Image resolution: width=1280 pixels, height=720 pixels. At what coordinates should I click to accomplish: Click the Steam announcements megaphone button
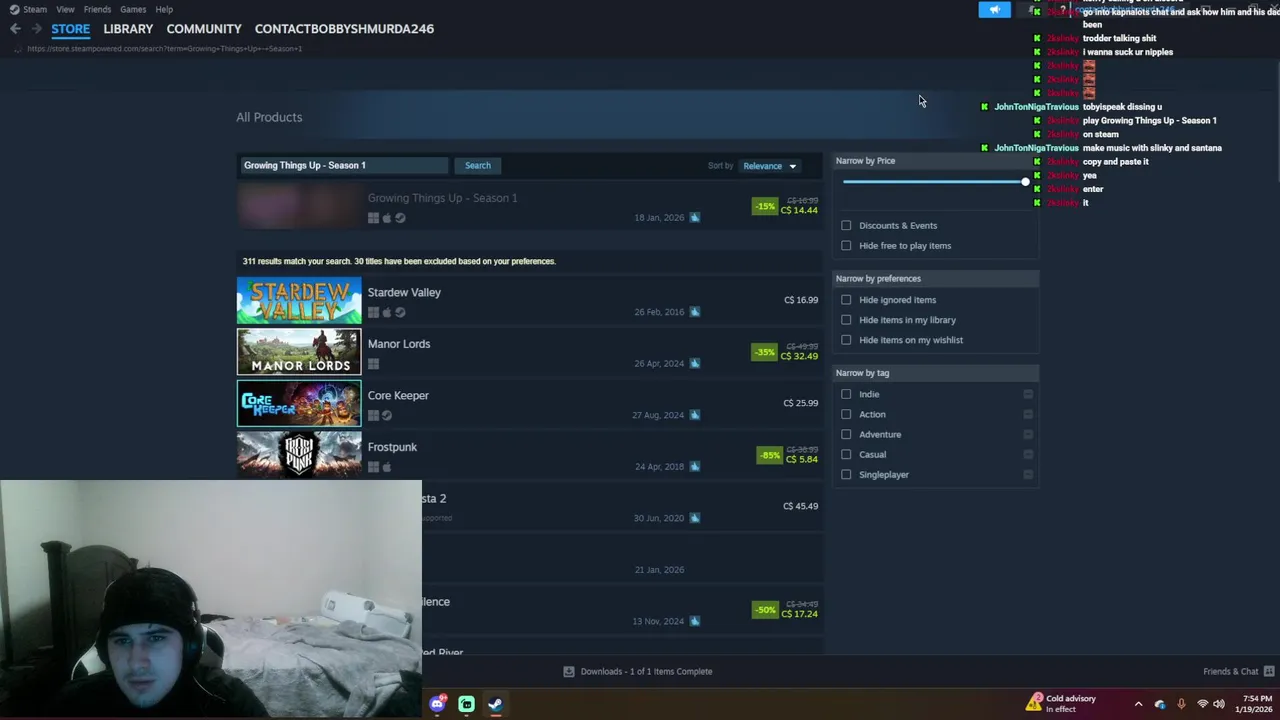994,10
